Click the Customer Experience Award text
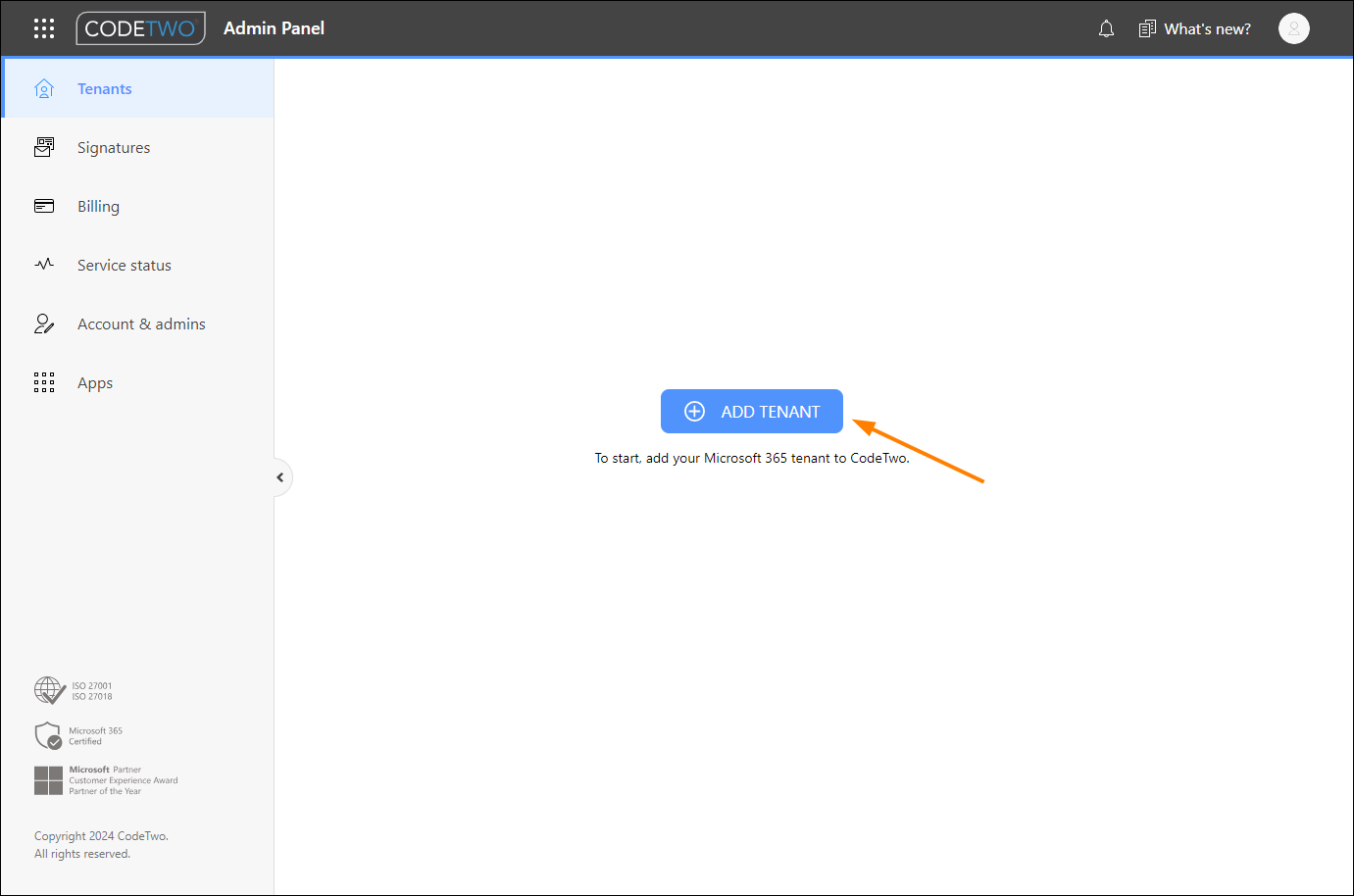Image resolution: width=1354 pixels, height=896 pixels. tap(124, 780)
